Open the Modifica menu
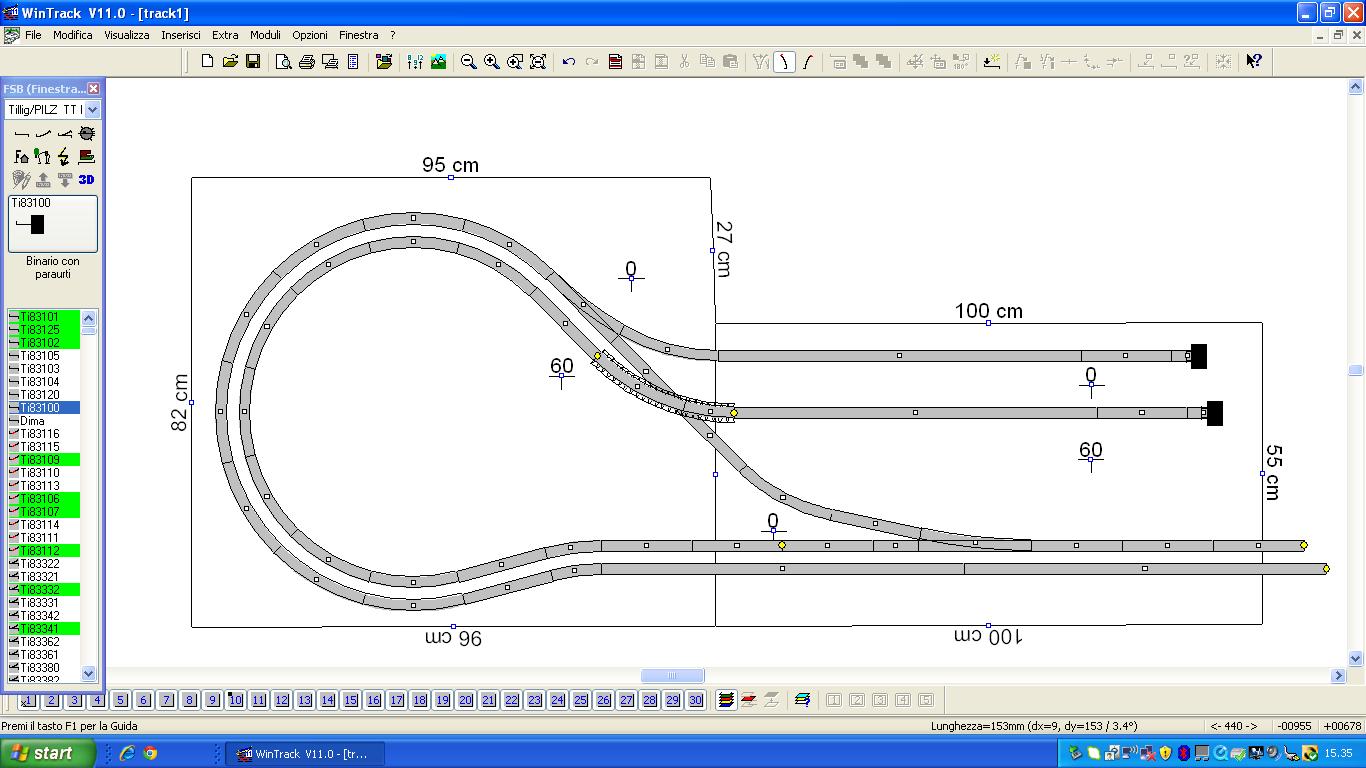Image resolution: width=1366 pixels, height=768 pixels. click(x=73, y=35)
